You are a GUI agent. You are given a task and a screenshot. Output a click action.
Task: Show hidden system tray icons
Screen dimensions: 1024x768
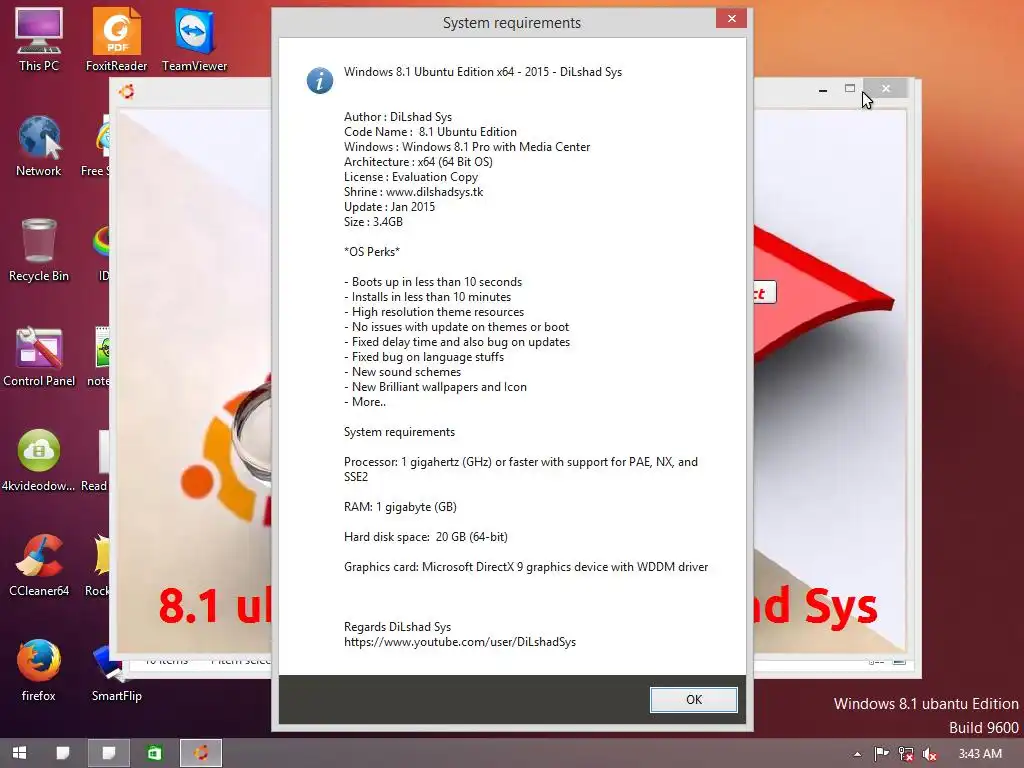click(x=857, y=754)
